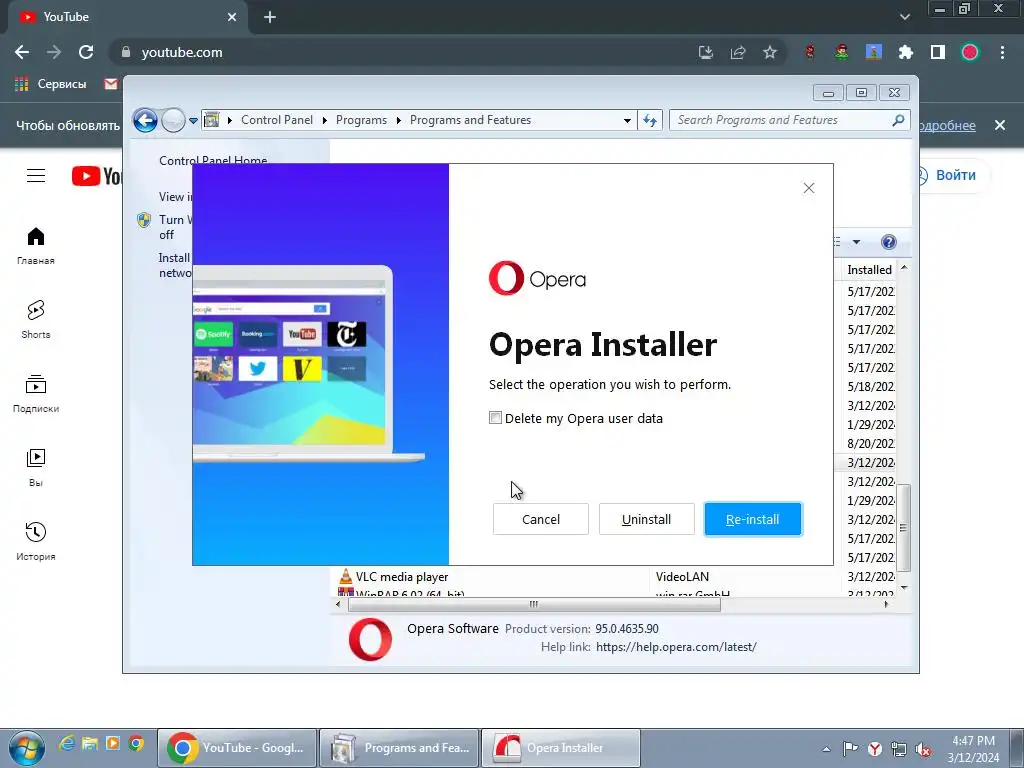
Task: Refresh Programs and Features list
Action: pos(650,120)
